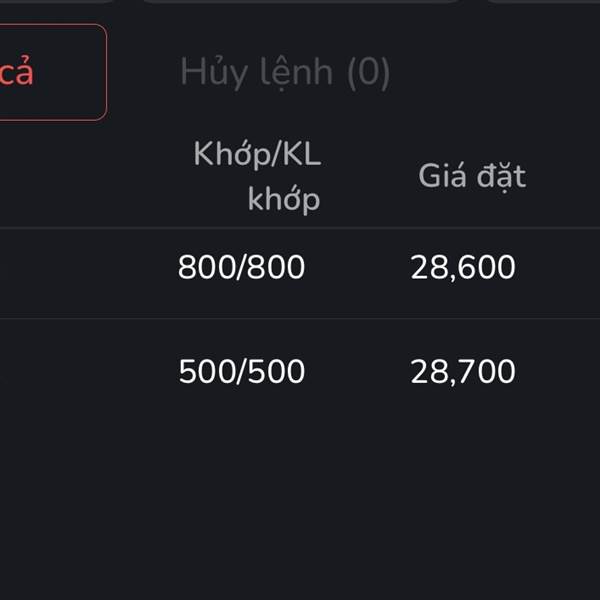This screenshot has width=600, height=600.
Task: Select the 28,600 order price cell
Action: (x=462, y=267)
